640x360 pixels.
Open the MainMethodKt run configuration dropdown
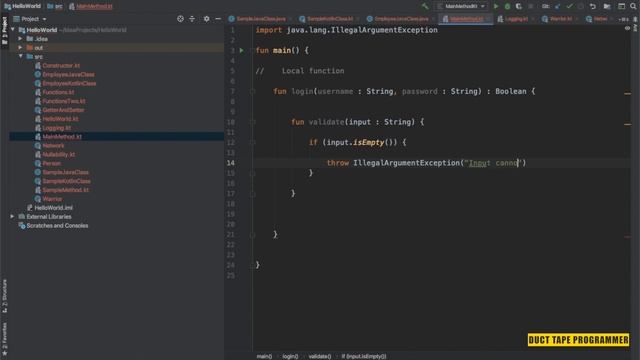coord(461,6)
